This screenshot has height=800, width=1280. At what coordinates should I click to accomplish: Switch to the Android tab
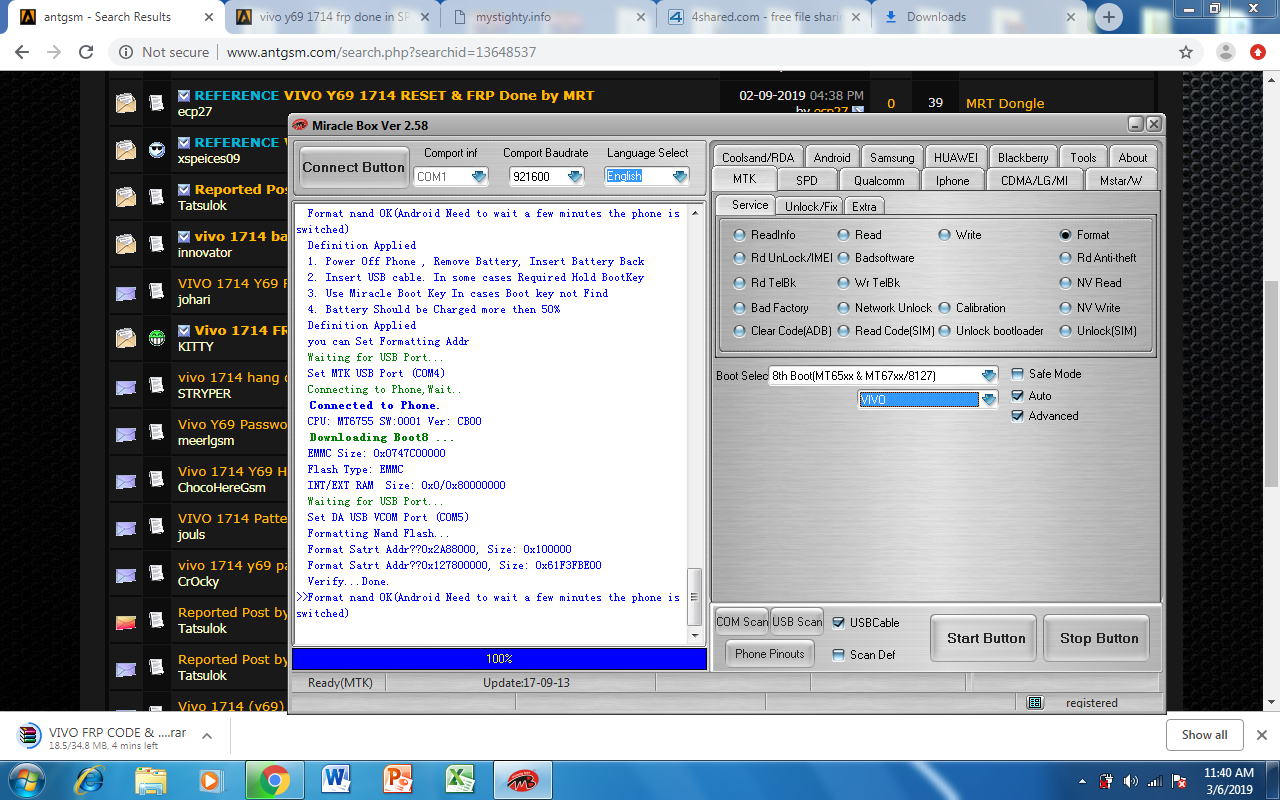click(832, 158)
